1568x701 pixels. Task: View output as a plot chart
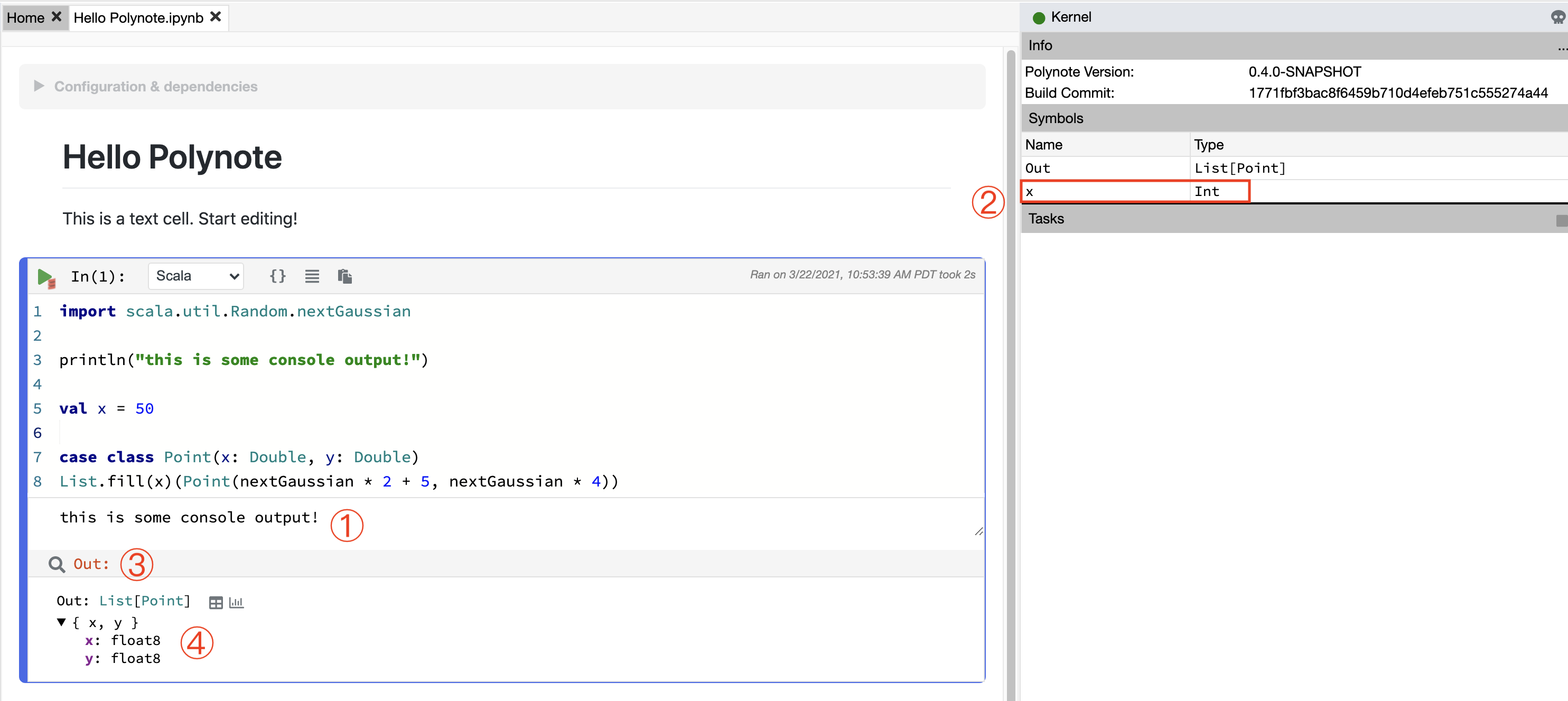pos(236,602)
